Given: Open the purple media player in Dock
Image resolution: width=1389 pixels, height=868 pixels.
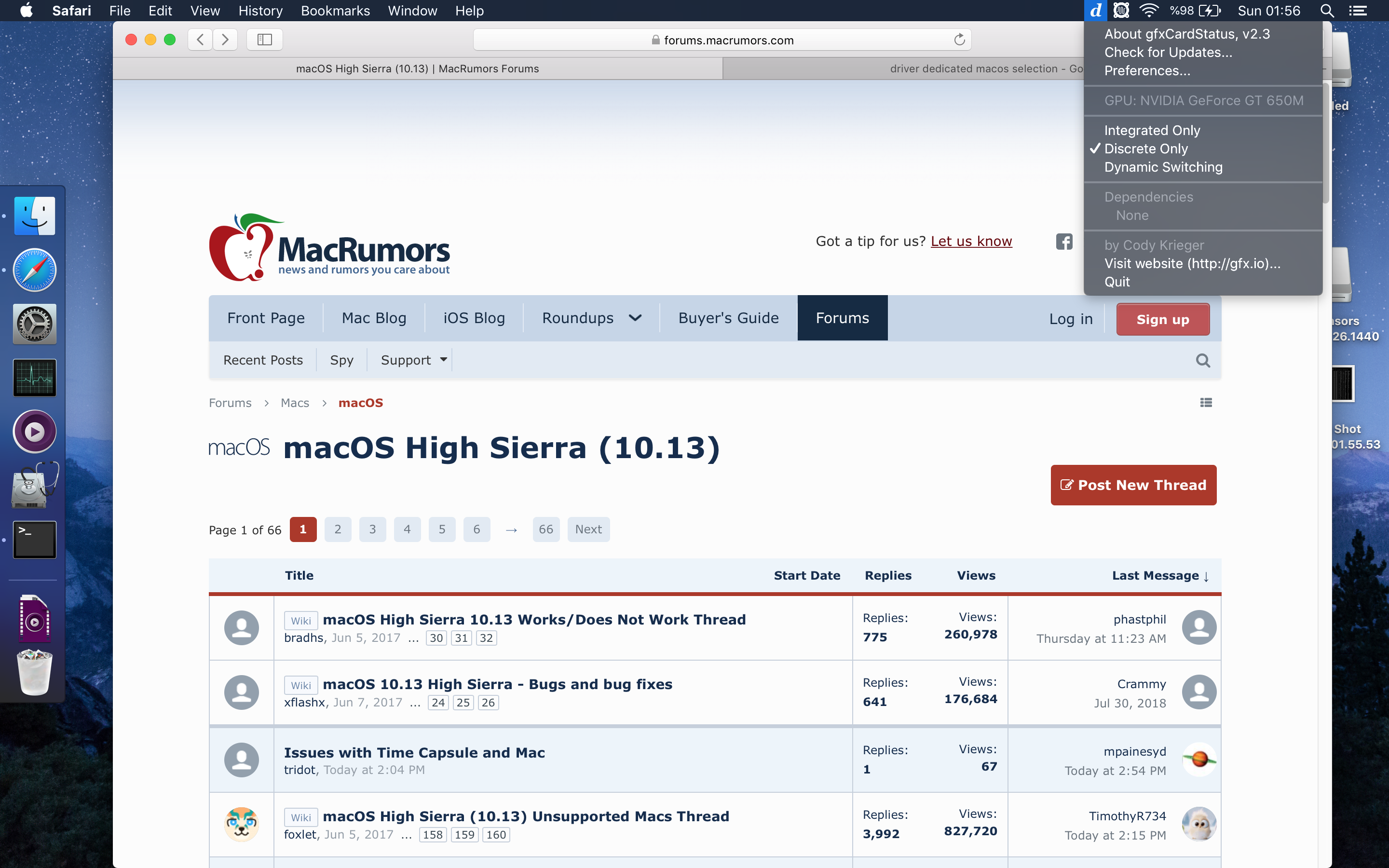Looking at the screenshot, I should pyautogui.click(x=34, y=431).
